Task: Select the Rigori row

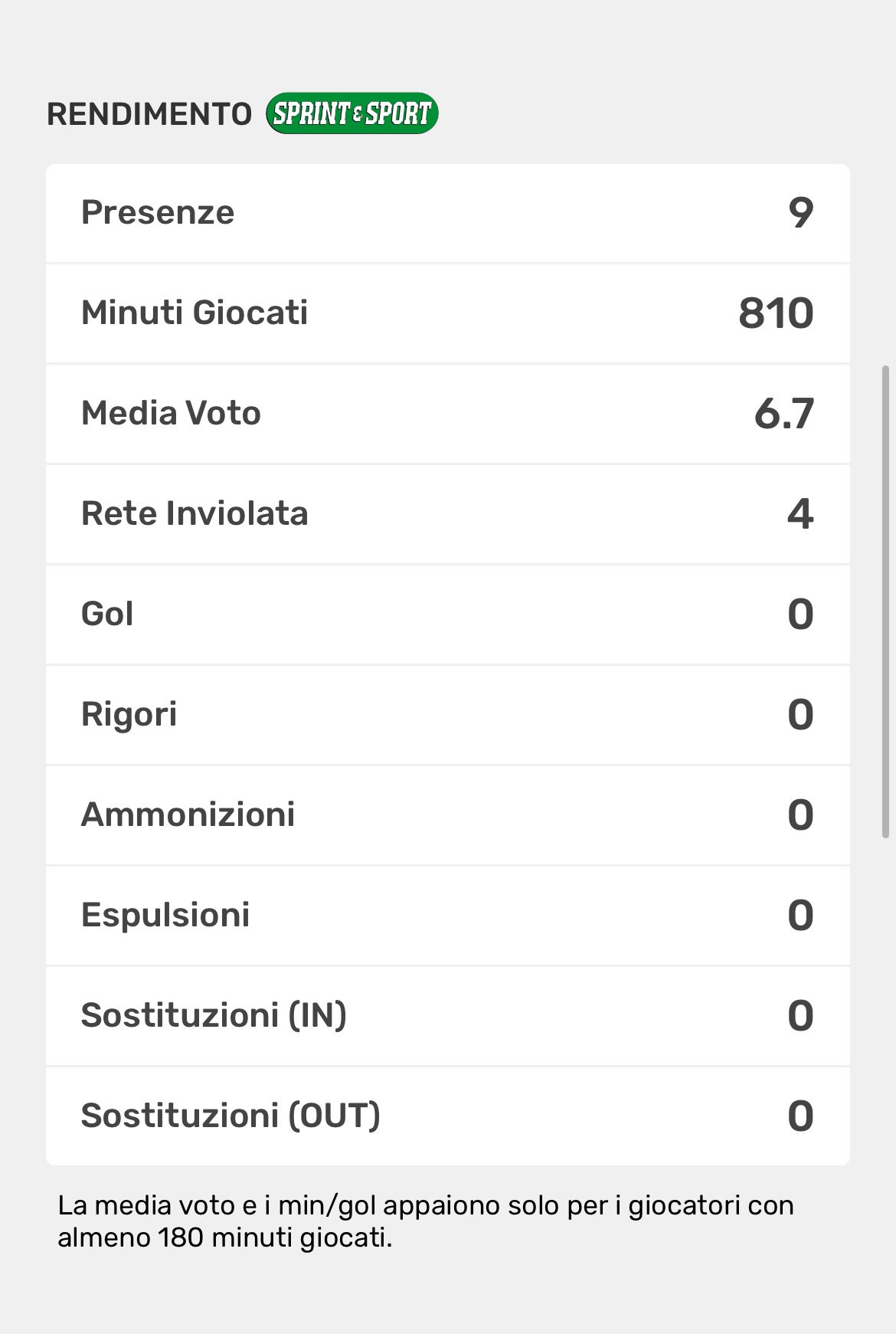Action: tap(447, 715)
